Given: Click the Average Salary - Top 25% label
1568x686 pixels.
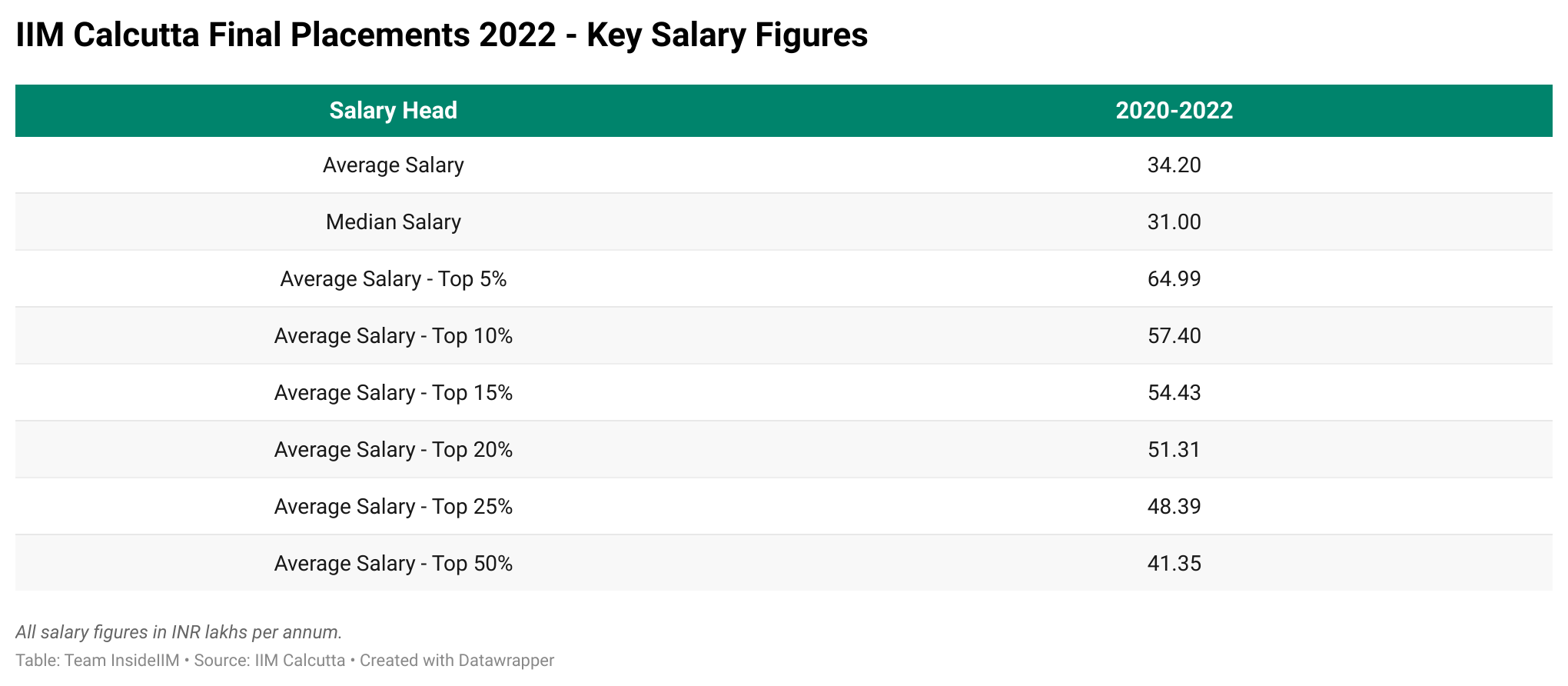Looking at the screenshot, I should point(393,507).
